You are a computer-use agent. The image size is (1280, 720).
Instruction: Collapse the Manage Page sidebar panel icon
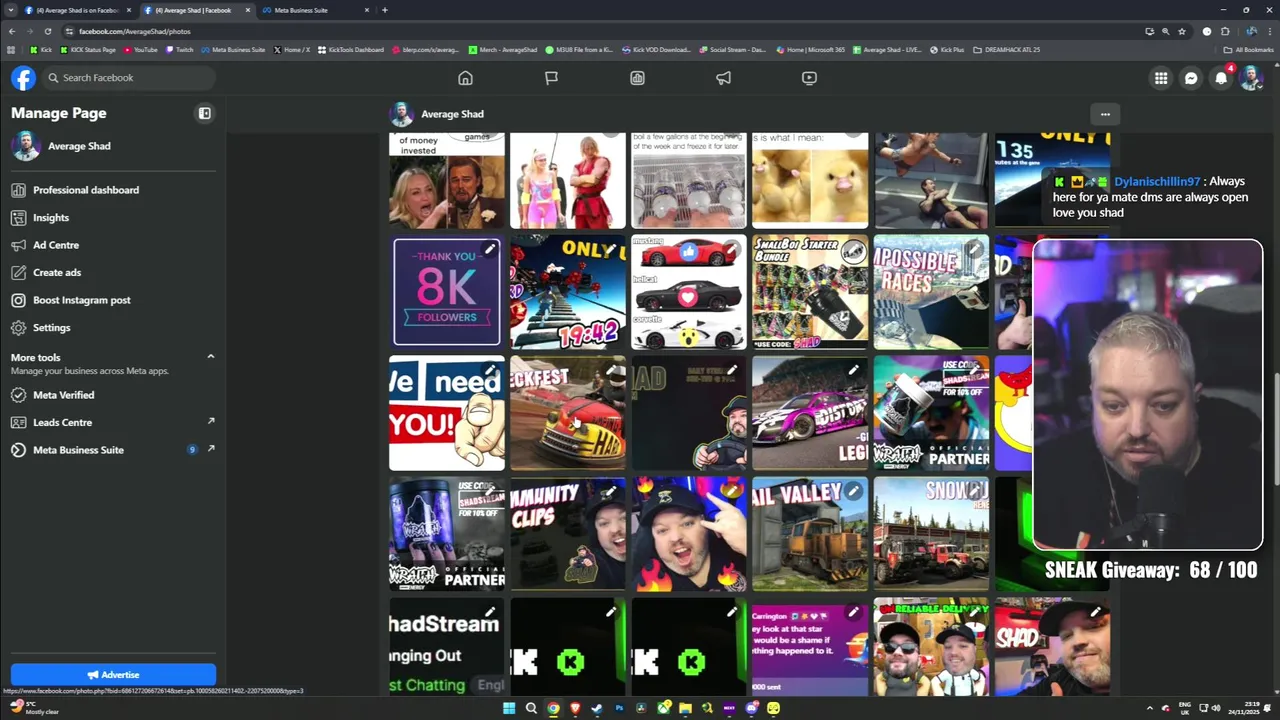pyautogui.click(x=205, y=113)
